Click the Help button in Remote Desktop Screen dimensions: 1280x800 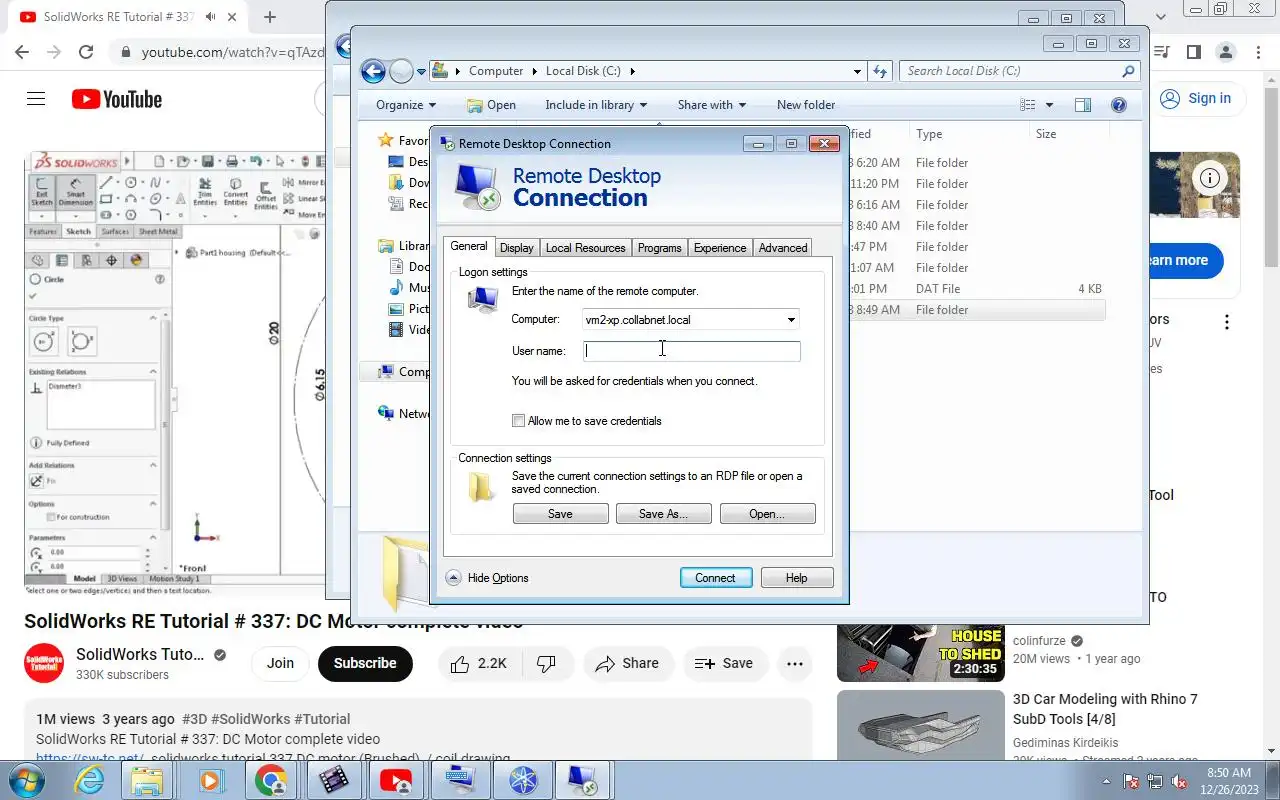tap(797, 578)
